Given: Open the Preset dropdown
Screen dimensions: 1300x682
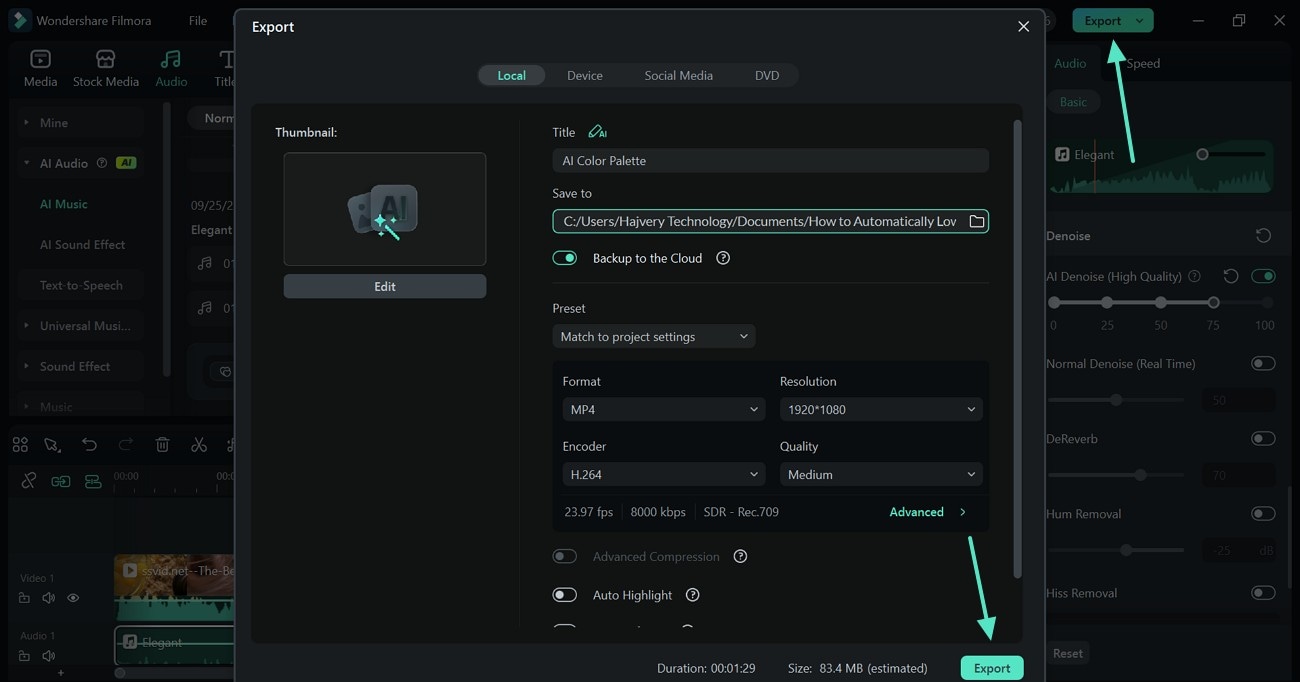Looking at the screenshot, I should (x=653, y=337).
